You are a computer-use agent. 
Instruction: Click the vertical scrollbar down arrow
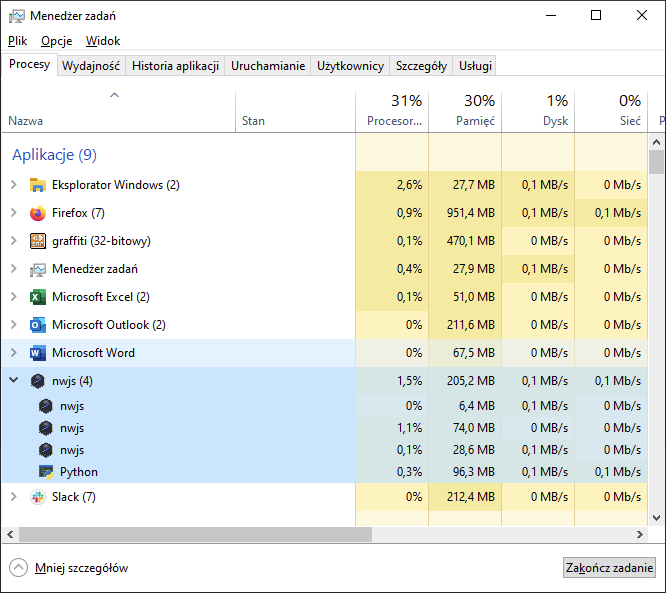point(656,517)
